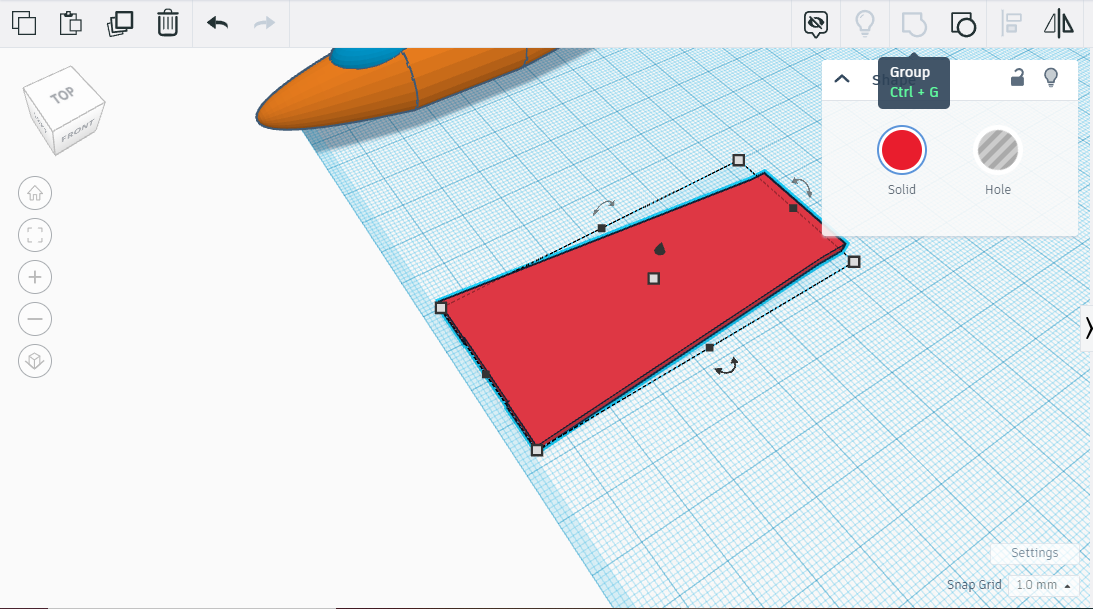Reset to Home view
The image size is (1093, 609).
click(x=35, y=193)
